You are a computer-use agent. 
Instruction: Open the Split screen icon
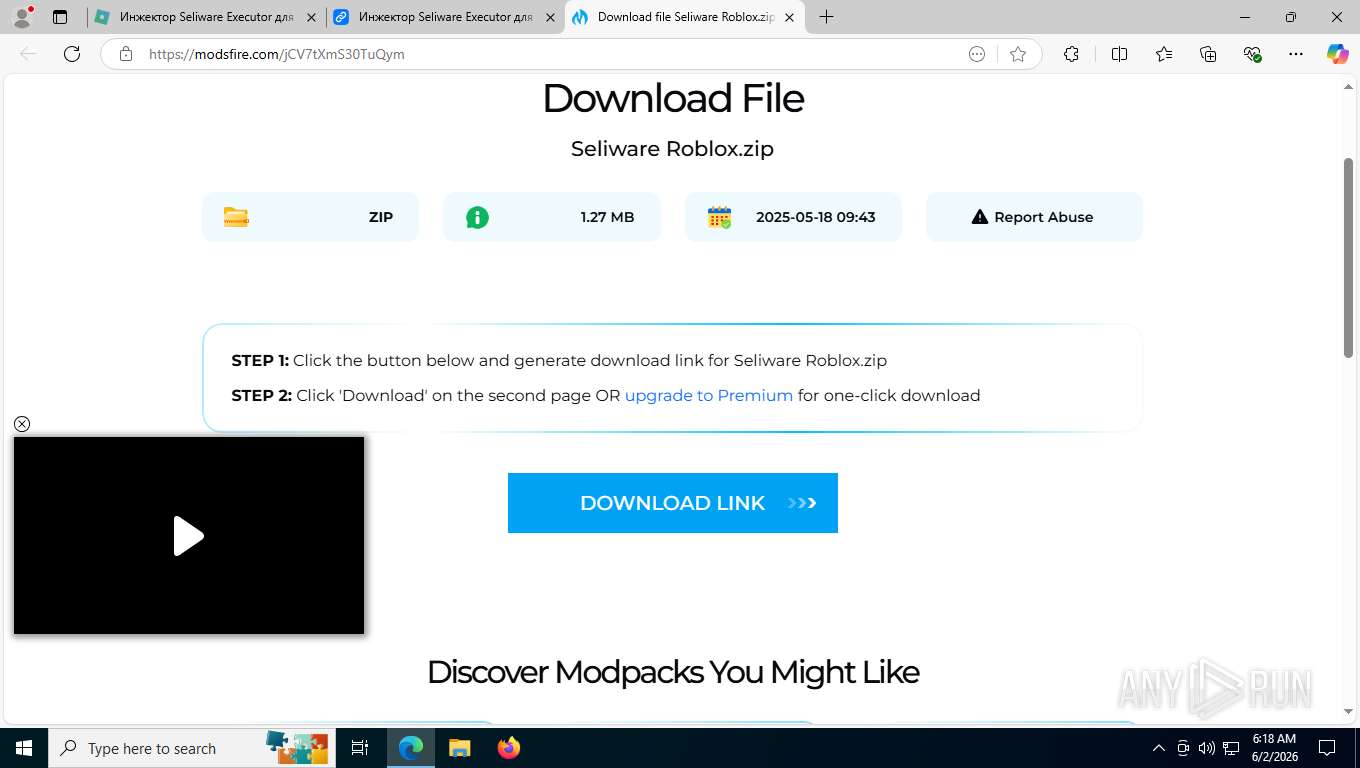coord(1120,54)
